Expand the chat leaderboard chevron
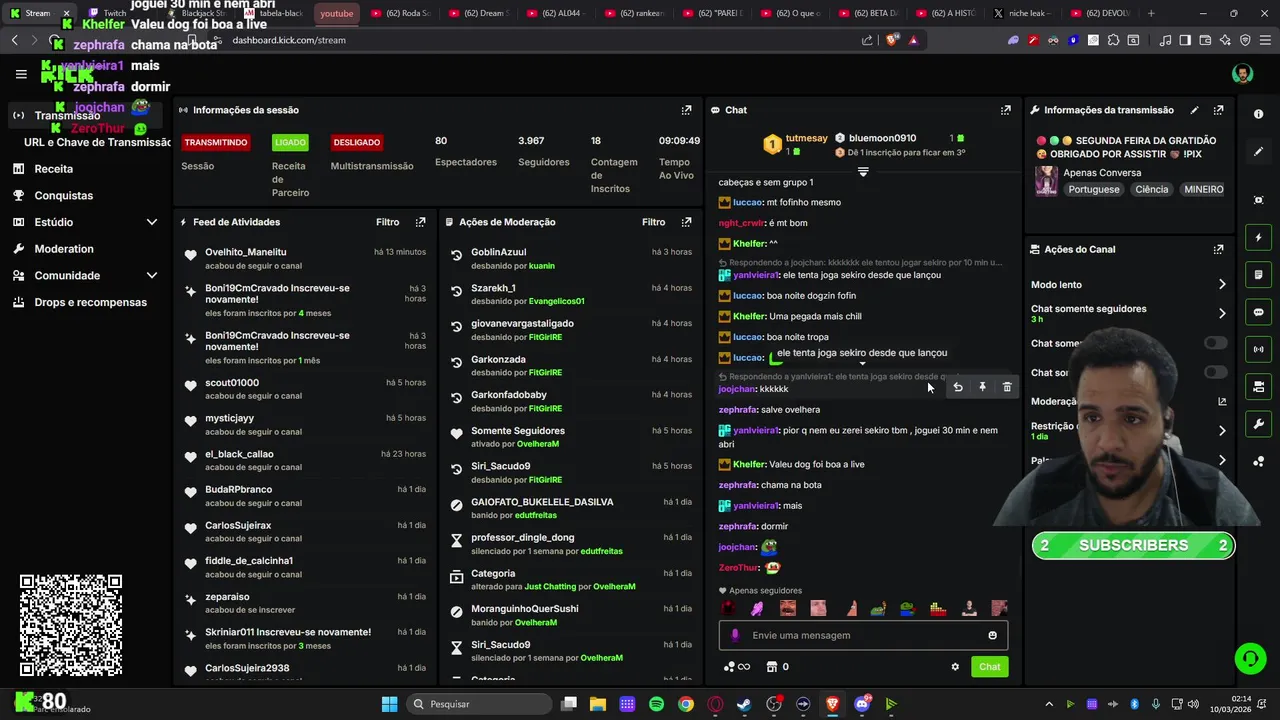Image resolution: width=1280 pixels, height=720 pixels. click(863, 172)
